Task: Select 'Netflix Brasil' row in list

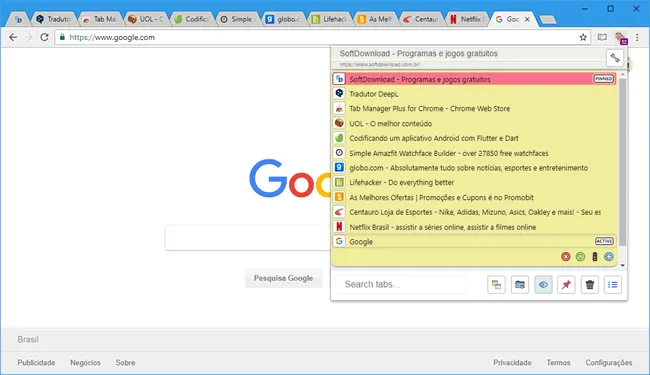Action: (474, 227)
